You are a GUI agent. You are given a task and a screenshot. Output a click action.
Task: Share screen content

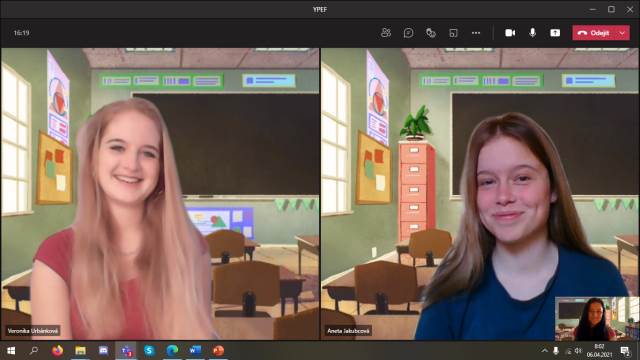tap(555, 33)
